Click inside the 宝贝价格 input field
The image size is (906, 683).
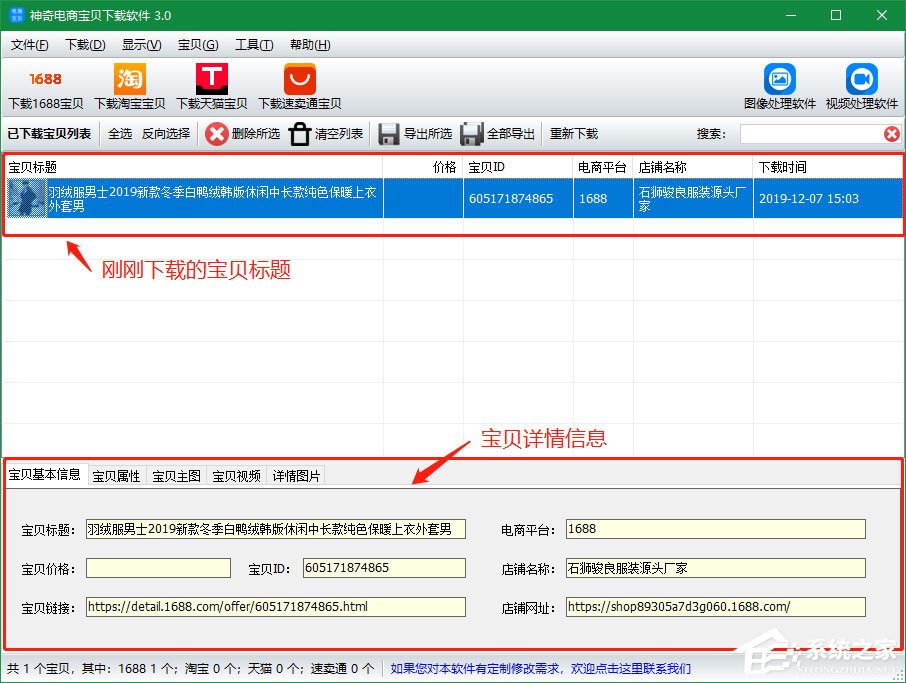(157, 568)
